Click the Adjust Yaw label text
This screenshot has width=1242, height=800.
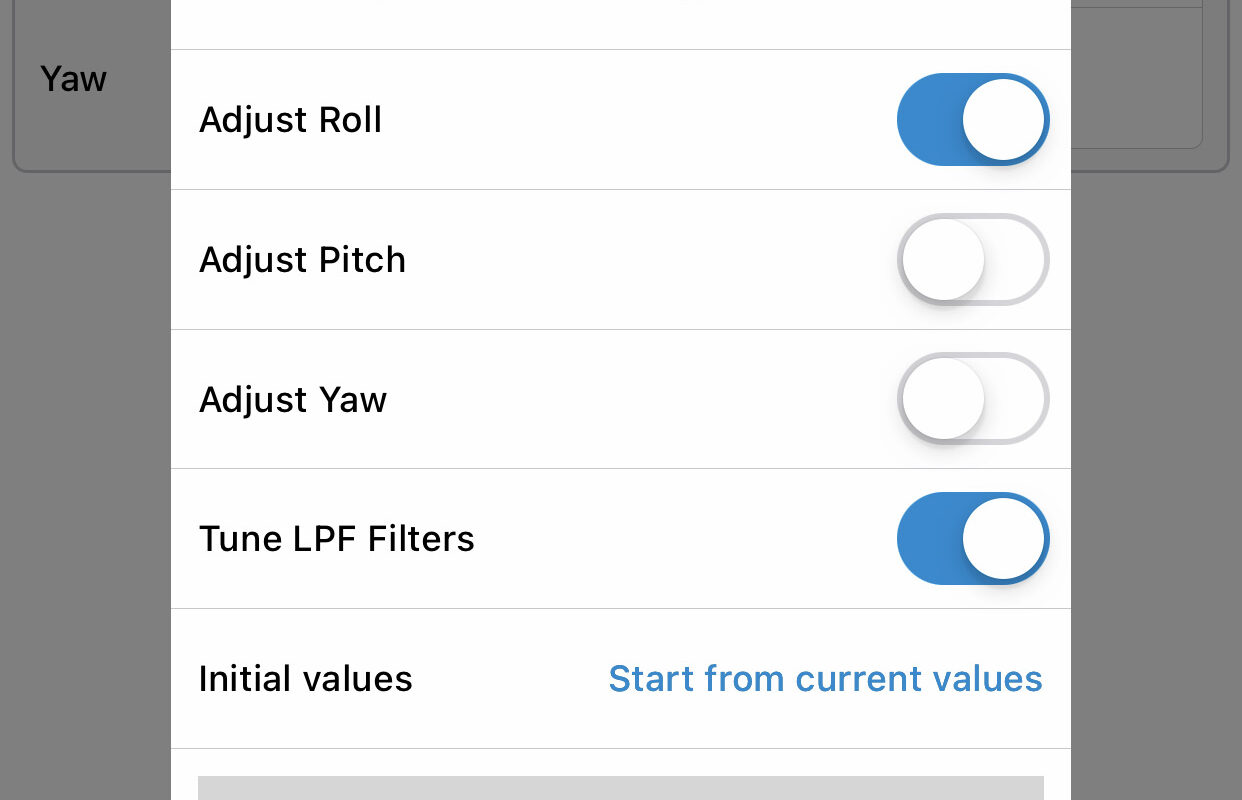292,400
